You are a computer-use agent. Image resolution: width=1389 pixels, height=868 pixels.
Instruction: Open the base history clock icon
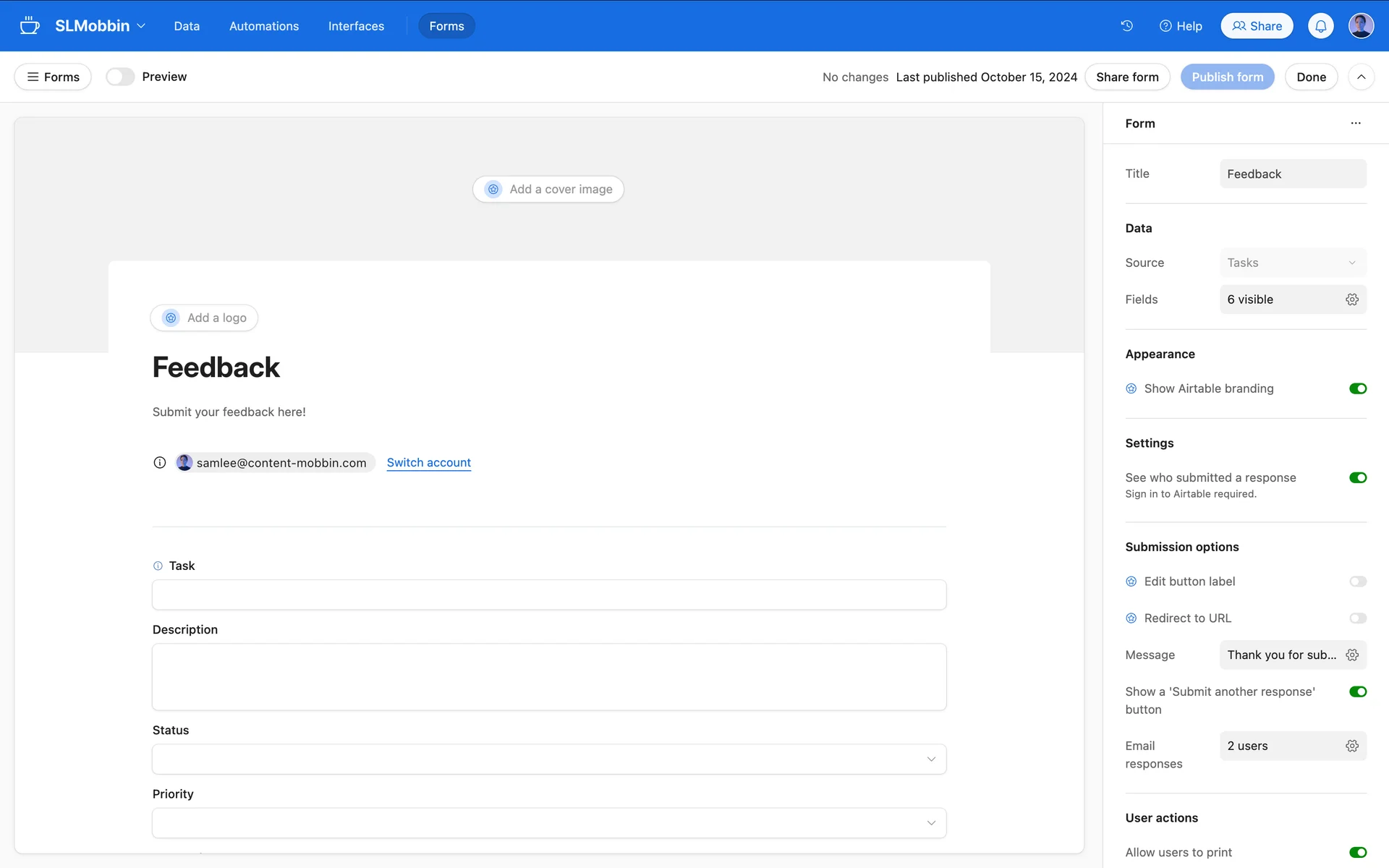click(1126, 26)
